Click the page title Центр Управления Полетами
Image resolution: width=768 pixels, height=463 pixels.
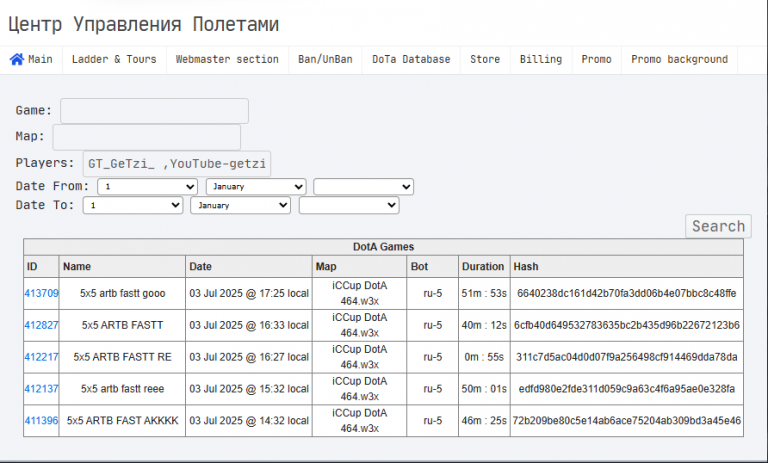(x=144, y=24)
